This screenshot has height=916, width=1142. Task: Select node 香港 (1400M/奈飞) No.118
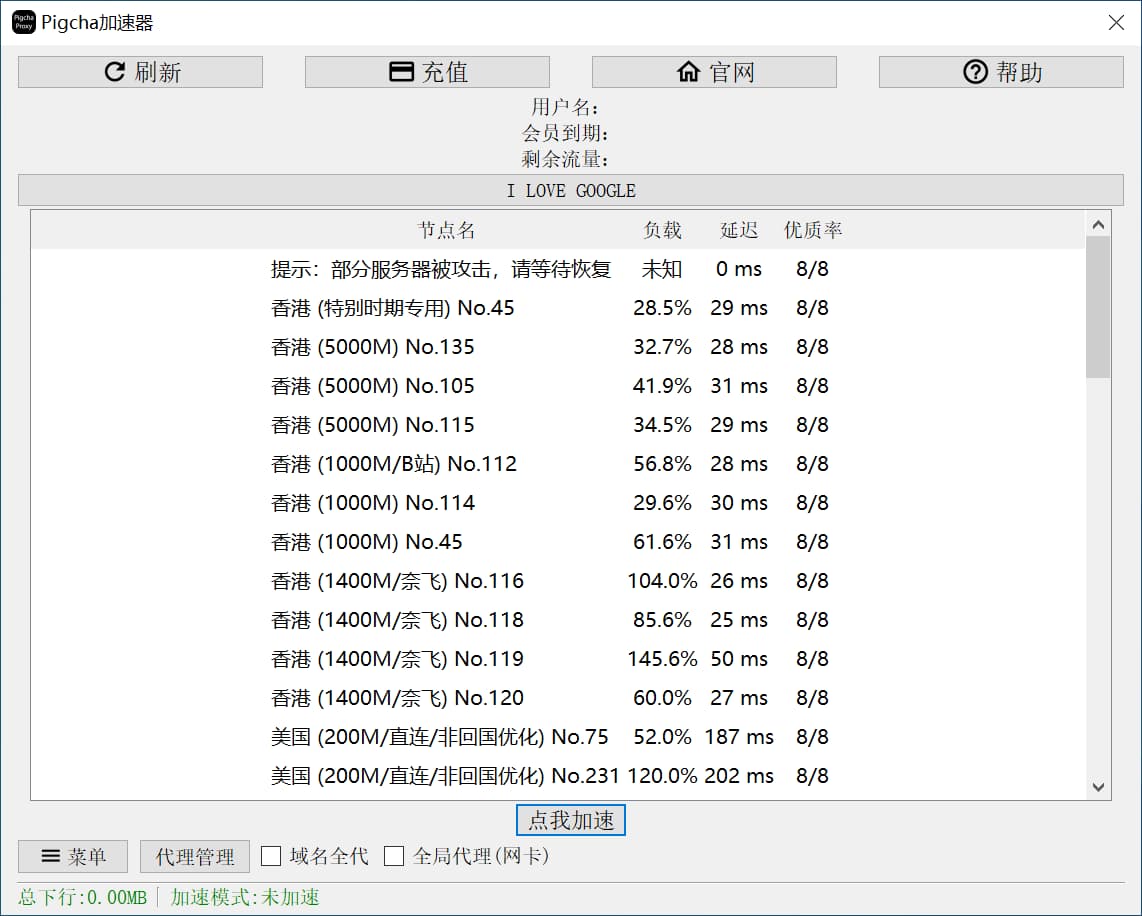click(397, 620)
